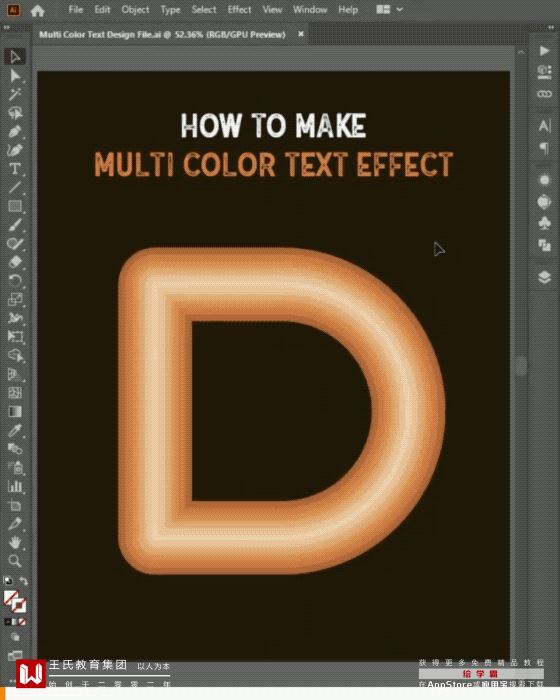Click the Fill color swatch
The image size is (560, 700).
(x=11, y=598)
